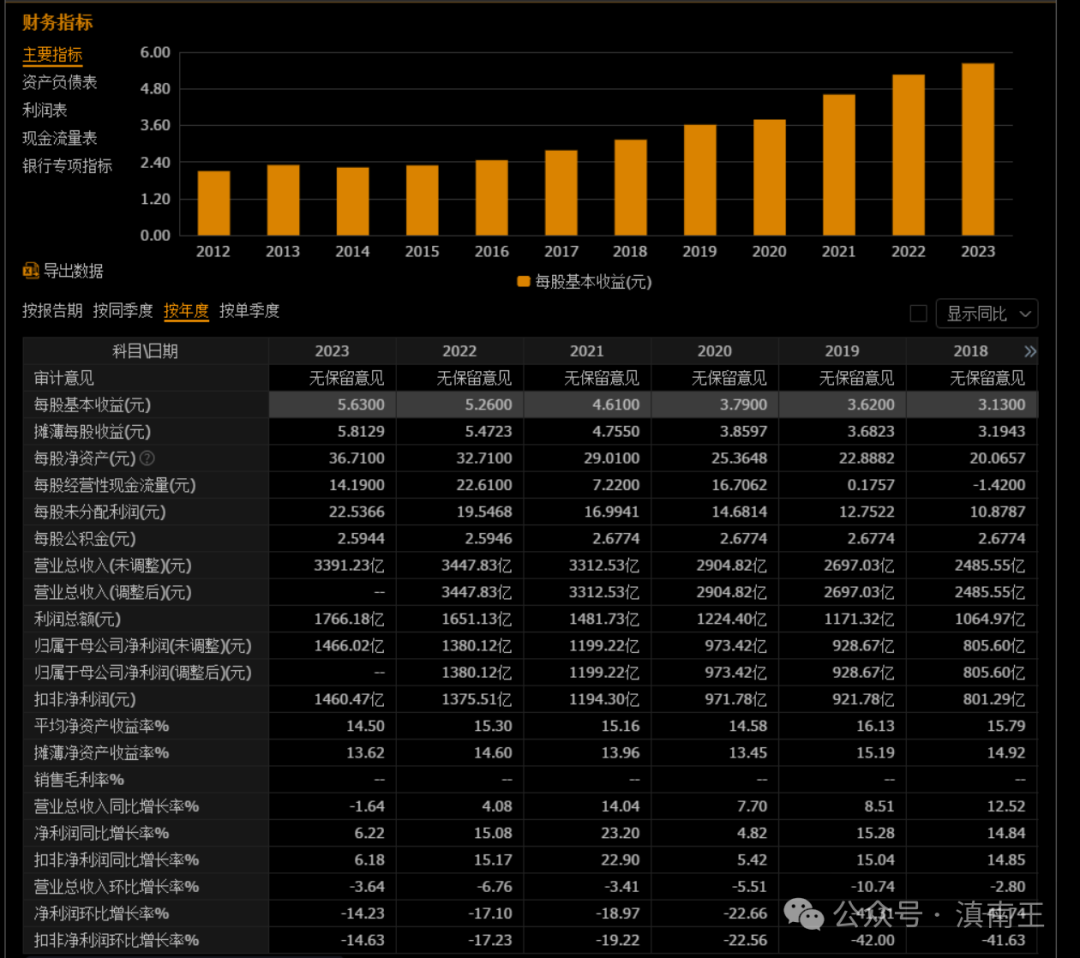
Task: Select the 营业总收入同比增长率% row label
Action: coord(116,806)
